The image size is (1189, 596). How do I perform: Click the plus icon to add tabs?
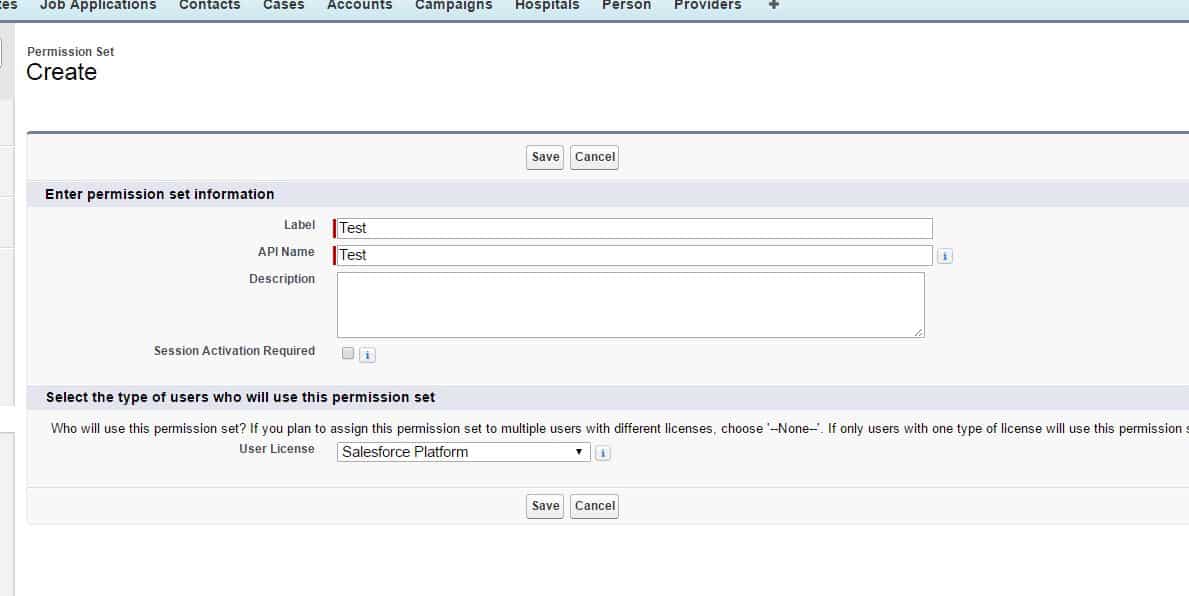(x=773, y=6)
